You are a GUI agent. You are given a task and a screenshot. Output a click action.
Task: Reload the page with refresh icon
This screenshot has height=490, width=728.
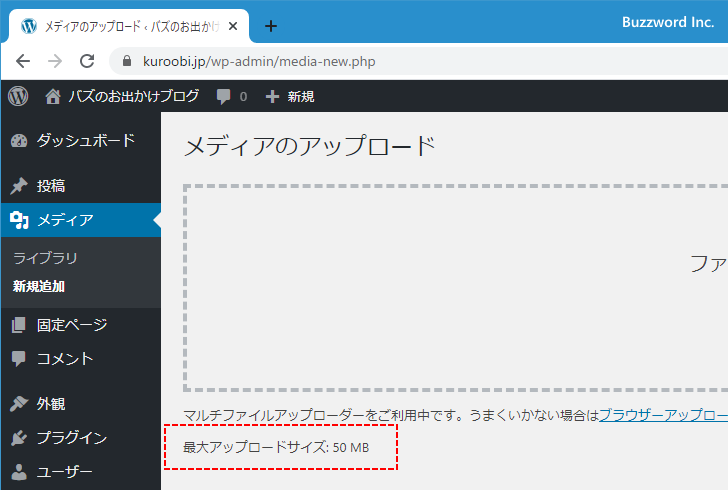click(87, 61)
